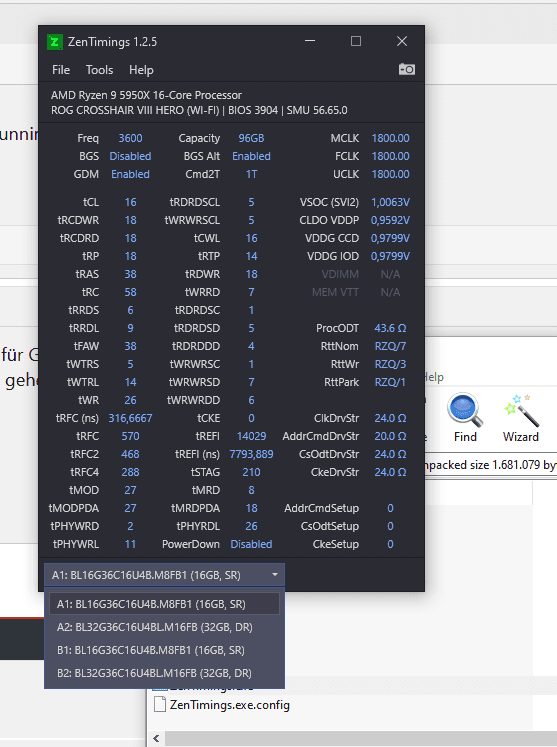This screenshot has width=557, height=747.
Task: Click the tCL value 16
Action: point(130,202)
